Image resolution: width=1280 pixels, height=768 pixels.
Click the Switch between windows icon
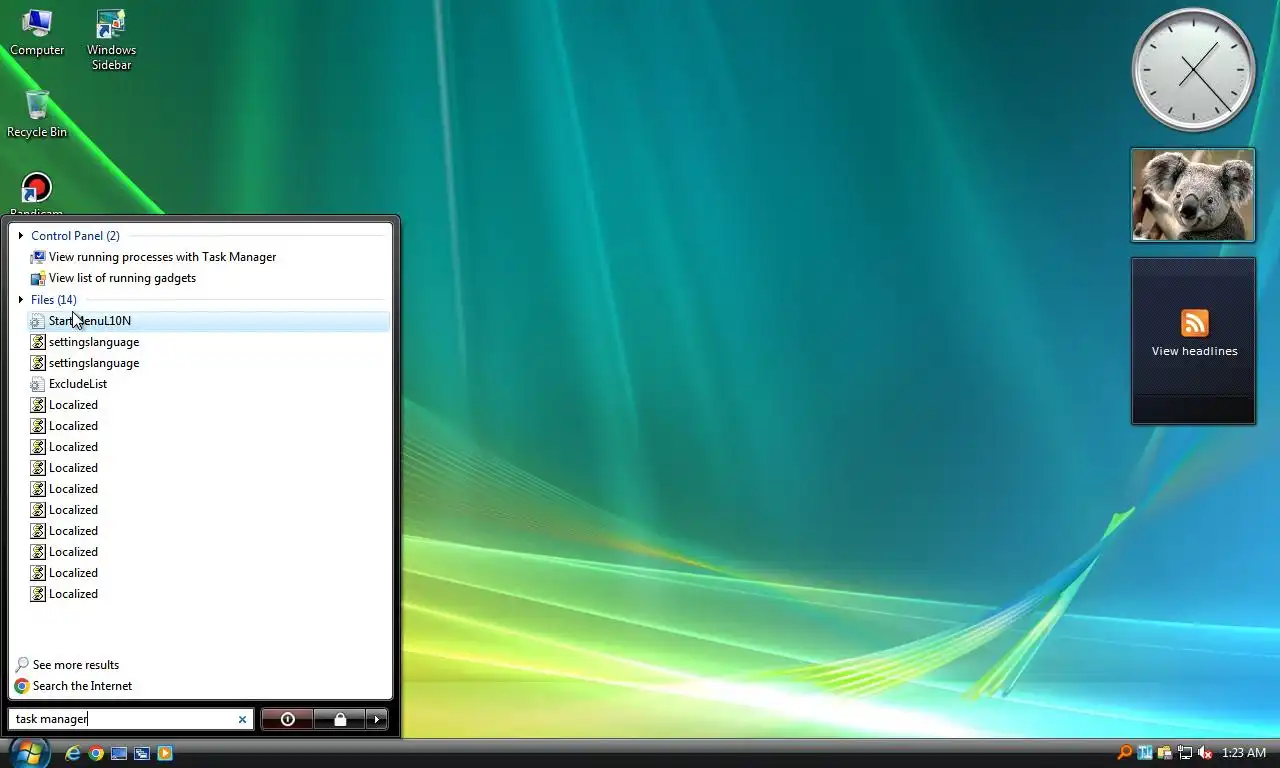pos(142,753)
